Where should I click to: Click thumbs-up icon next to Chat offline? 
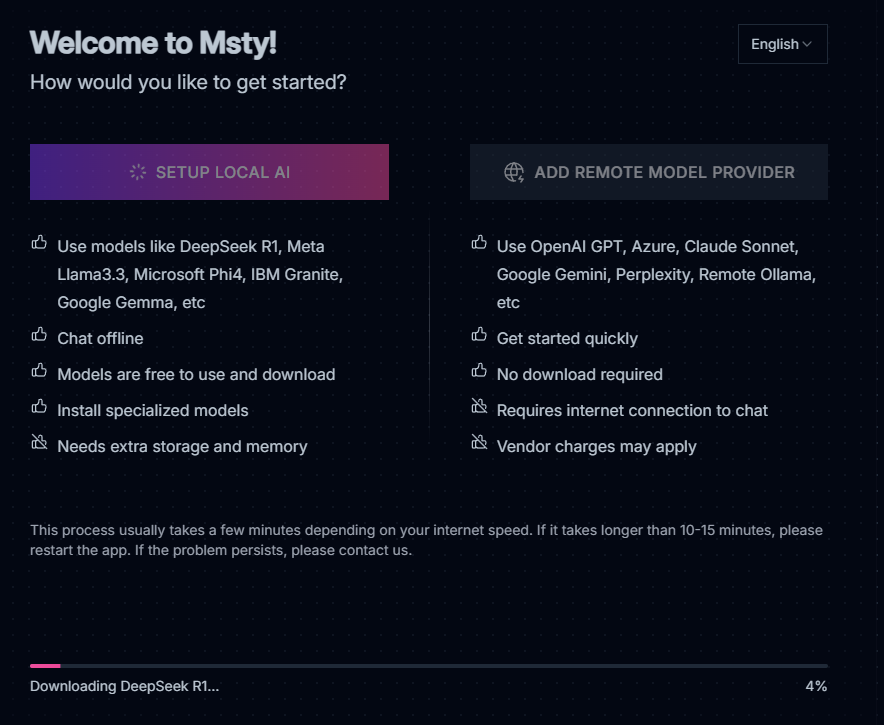pyautogui.click(x=39, y=335)
